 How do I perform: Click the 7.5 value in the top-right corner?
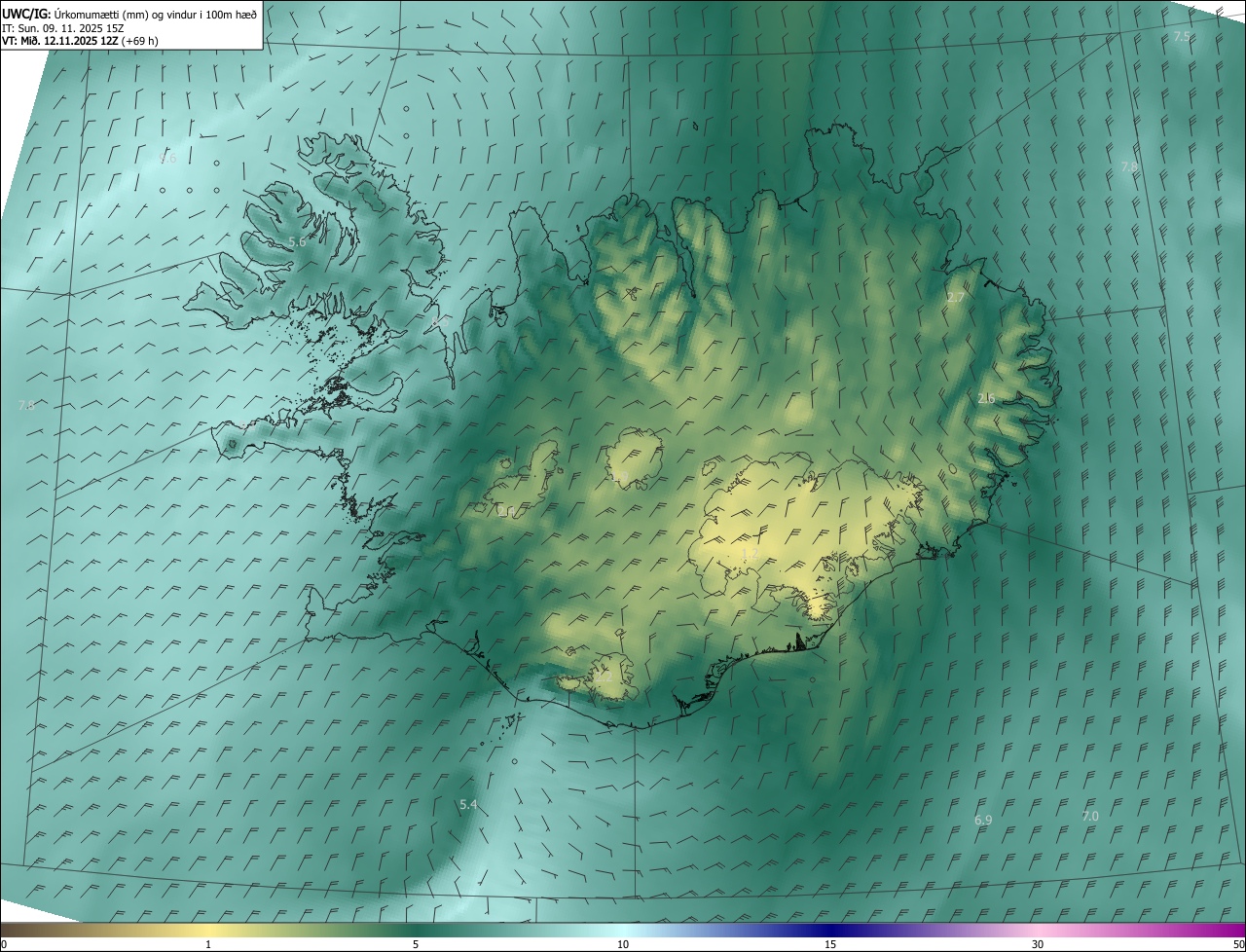pyautogui.click(x=1182, y=36)
